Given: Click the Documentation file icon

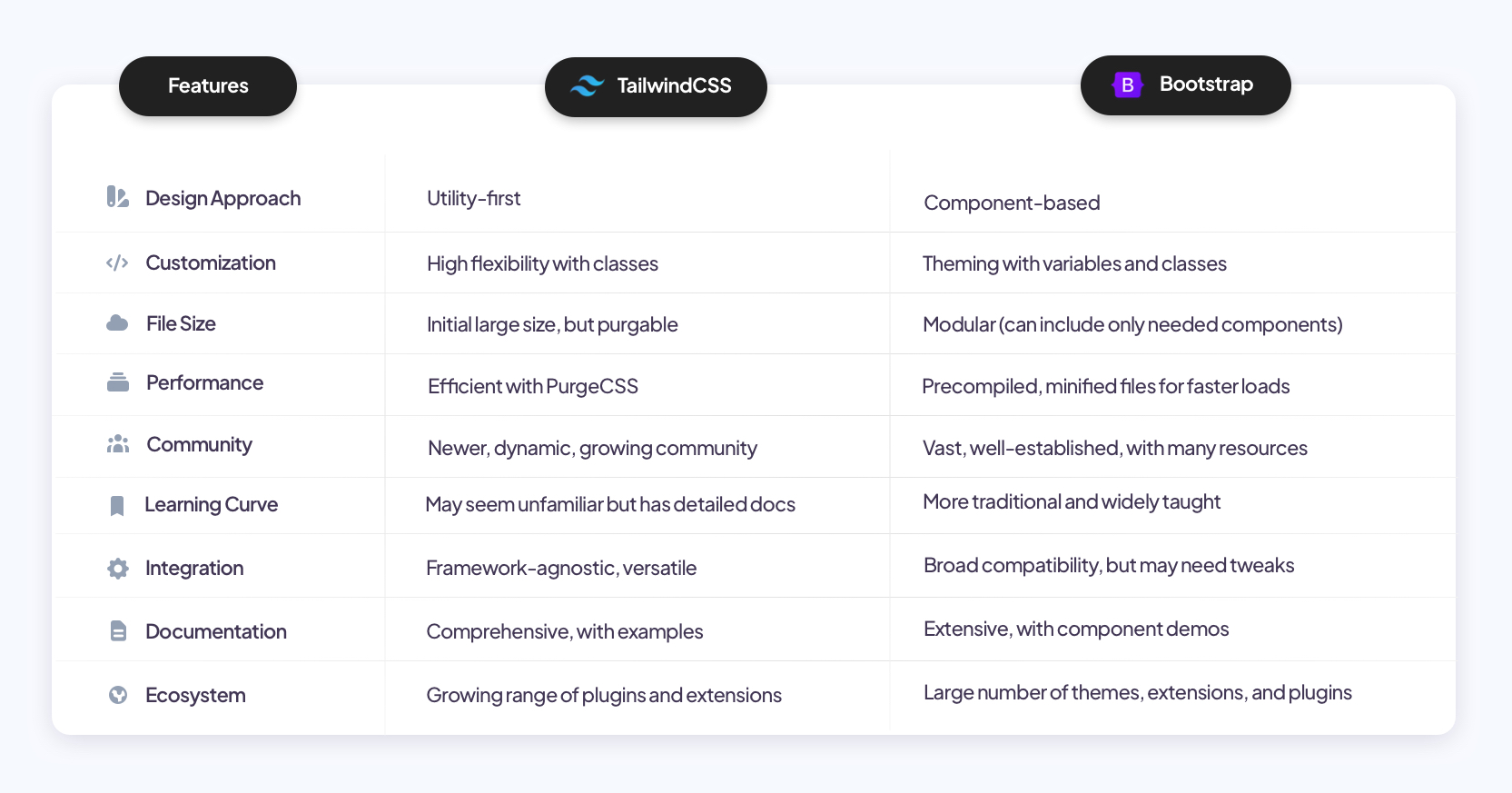Looking at the screenshot, I should [118, 631].
